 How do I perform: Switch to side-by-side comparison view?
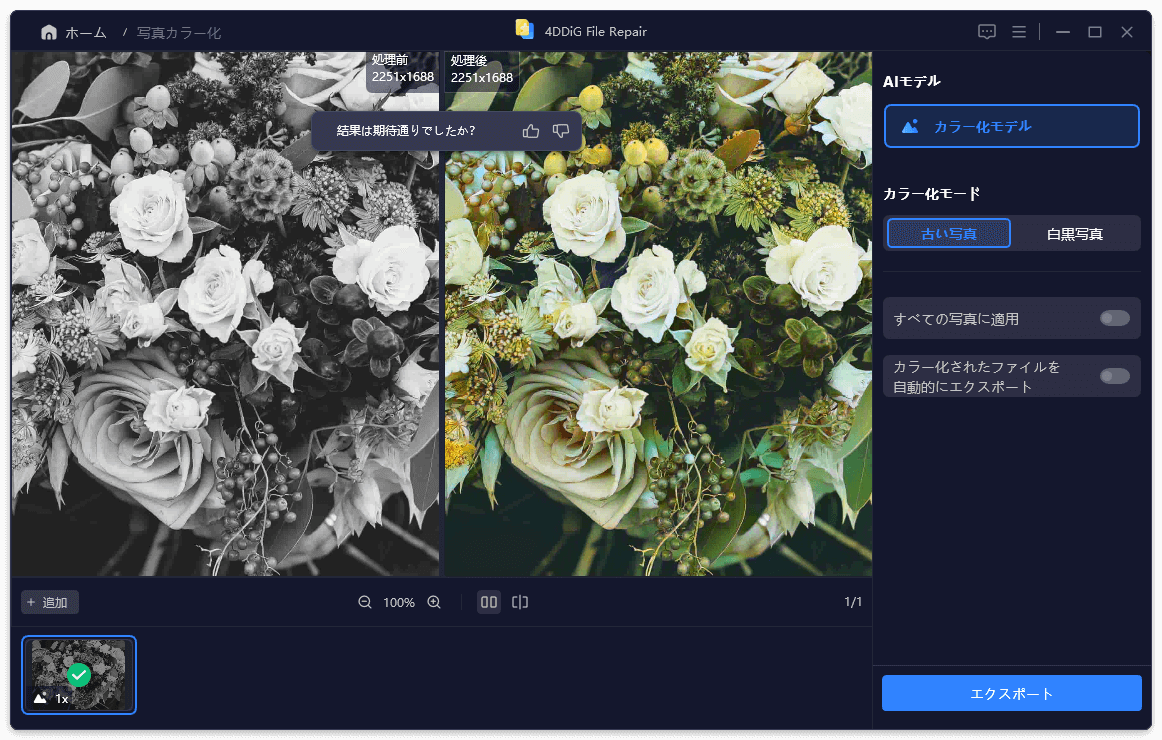point(488,602)
